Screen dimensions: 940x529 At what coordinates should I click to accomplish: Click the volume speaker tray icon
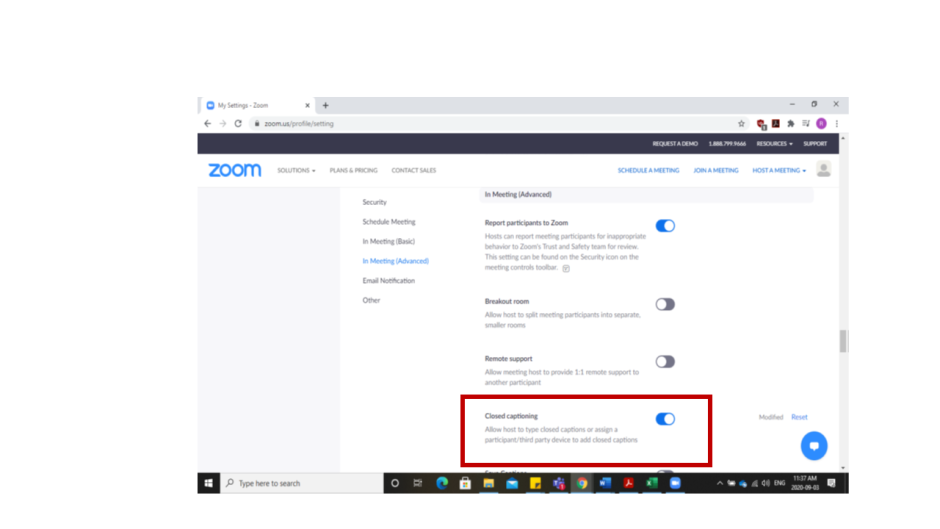[x=766, y=483]
